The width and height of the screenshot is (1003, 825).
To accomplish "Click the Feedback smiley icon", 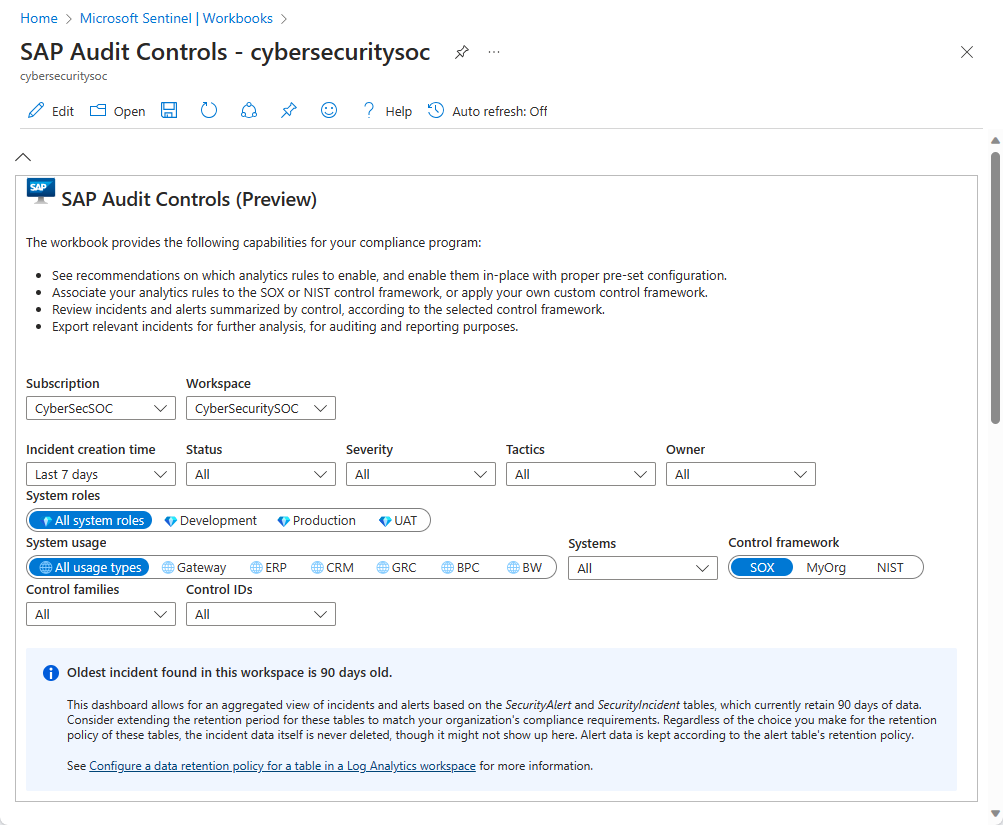I will pos(329,111).
